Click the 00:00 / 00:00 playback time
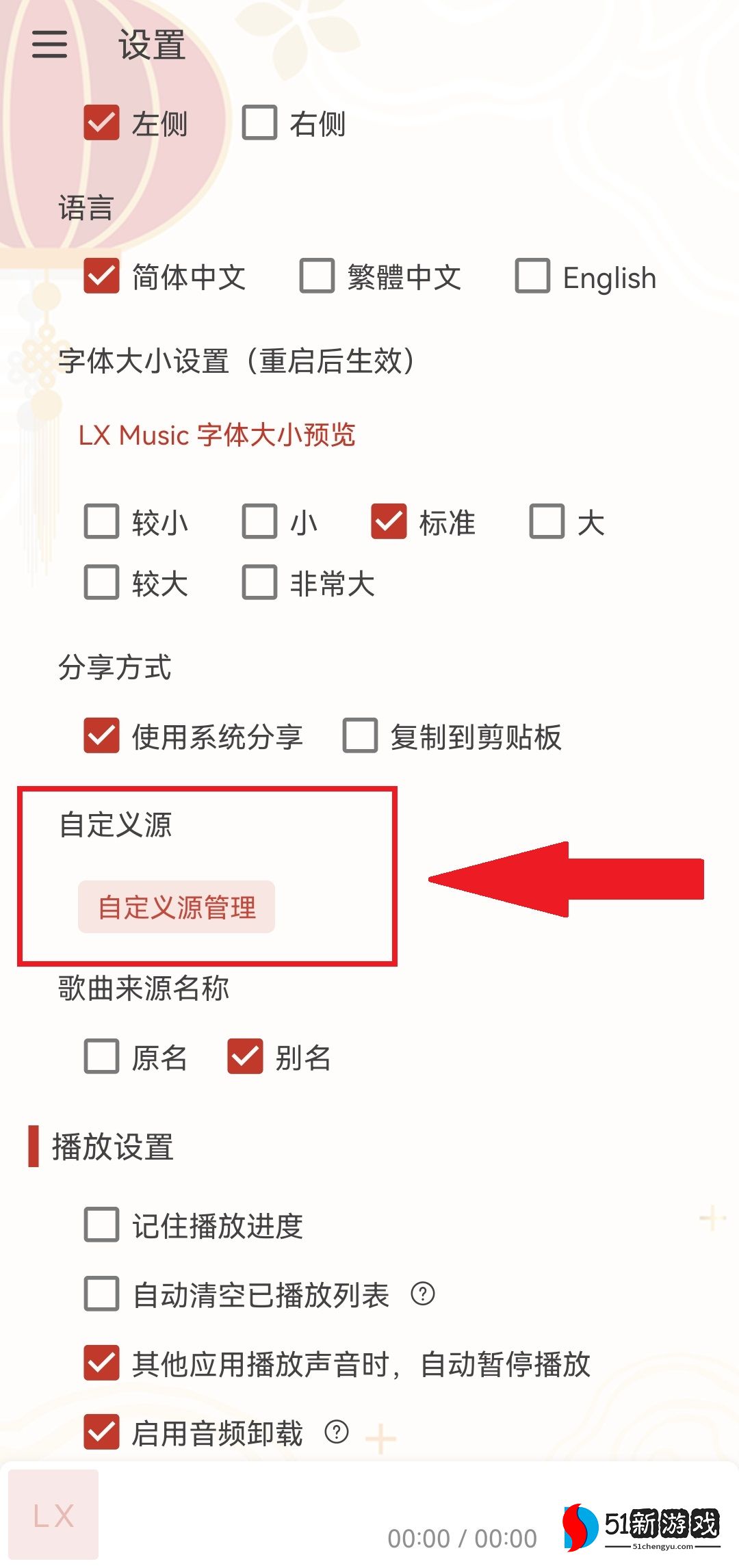The image size is (739, 1568). [463, 1539]
